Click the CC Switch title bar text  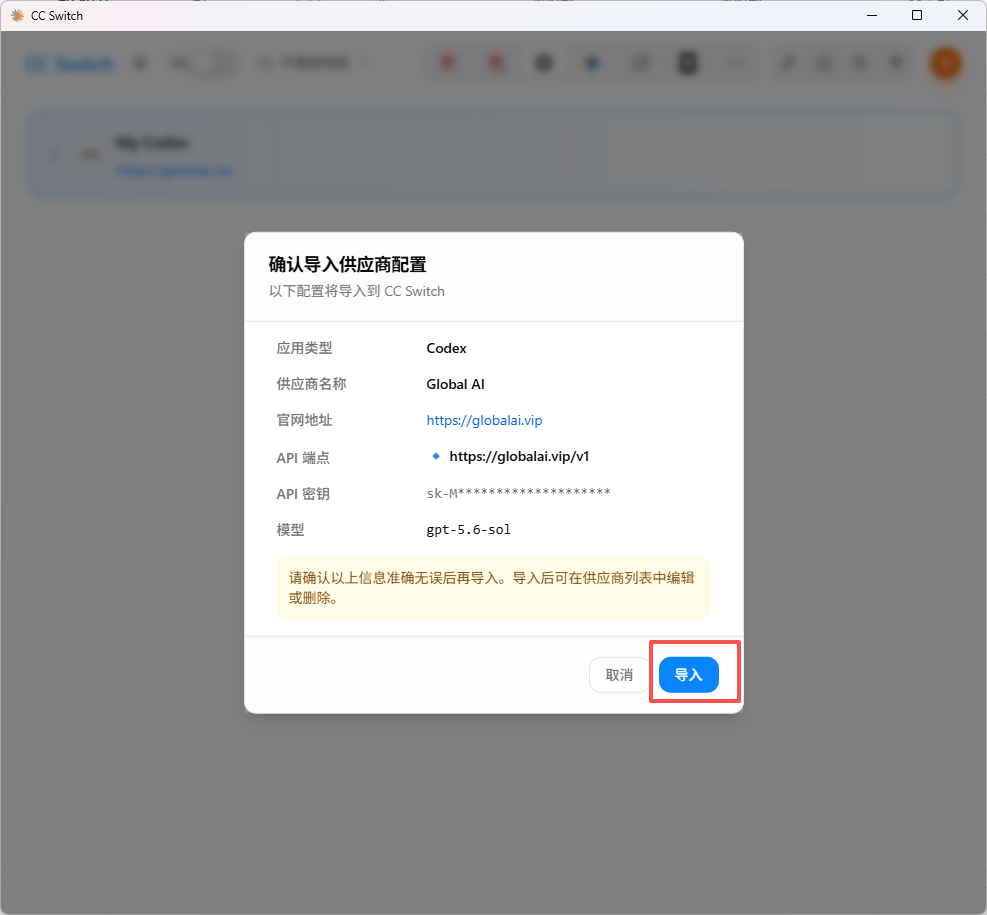click(57, 16)
